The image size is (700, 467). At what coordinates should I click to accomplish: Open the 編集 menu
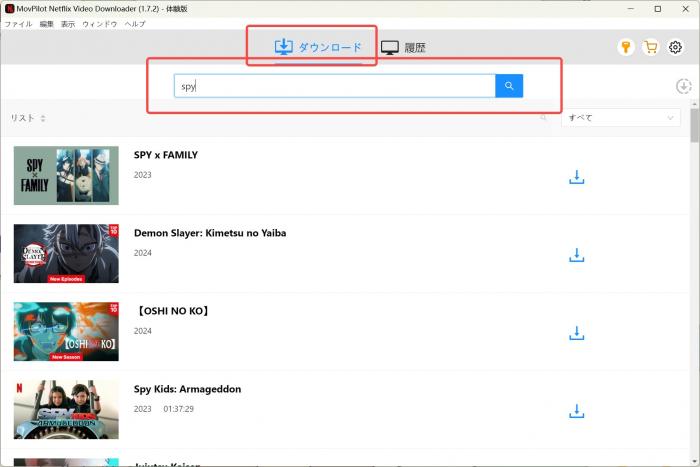point(46,24)
